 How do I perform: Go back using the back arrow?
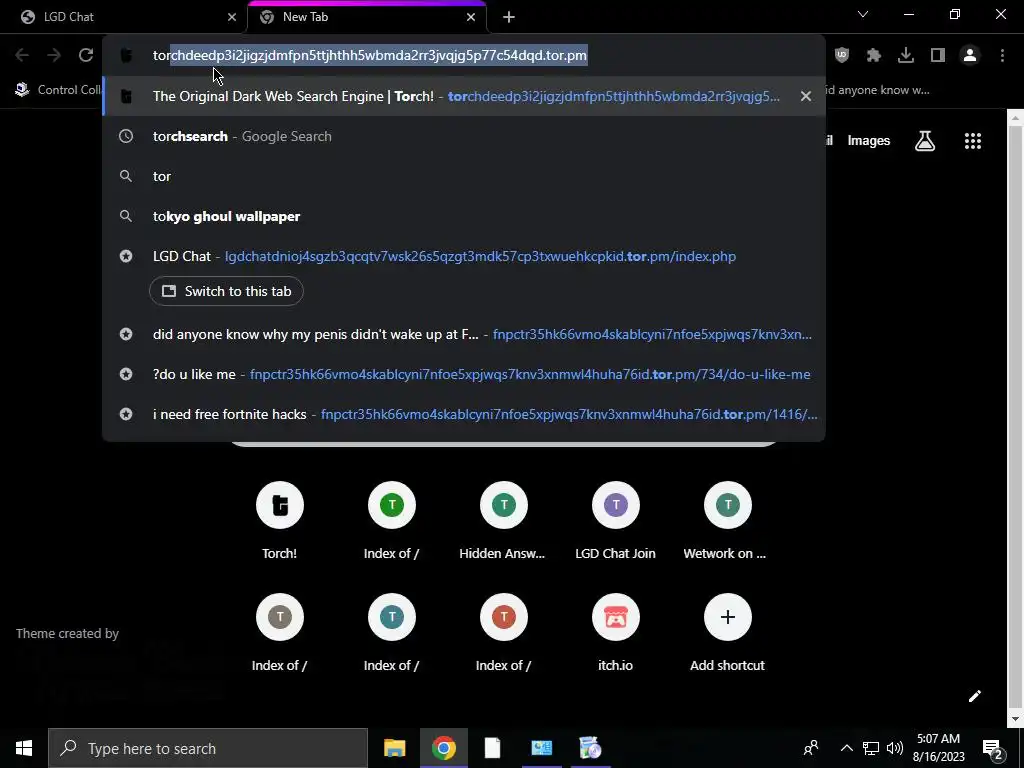tap(22, 56)
